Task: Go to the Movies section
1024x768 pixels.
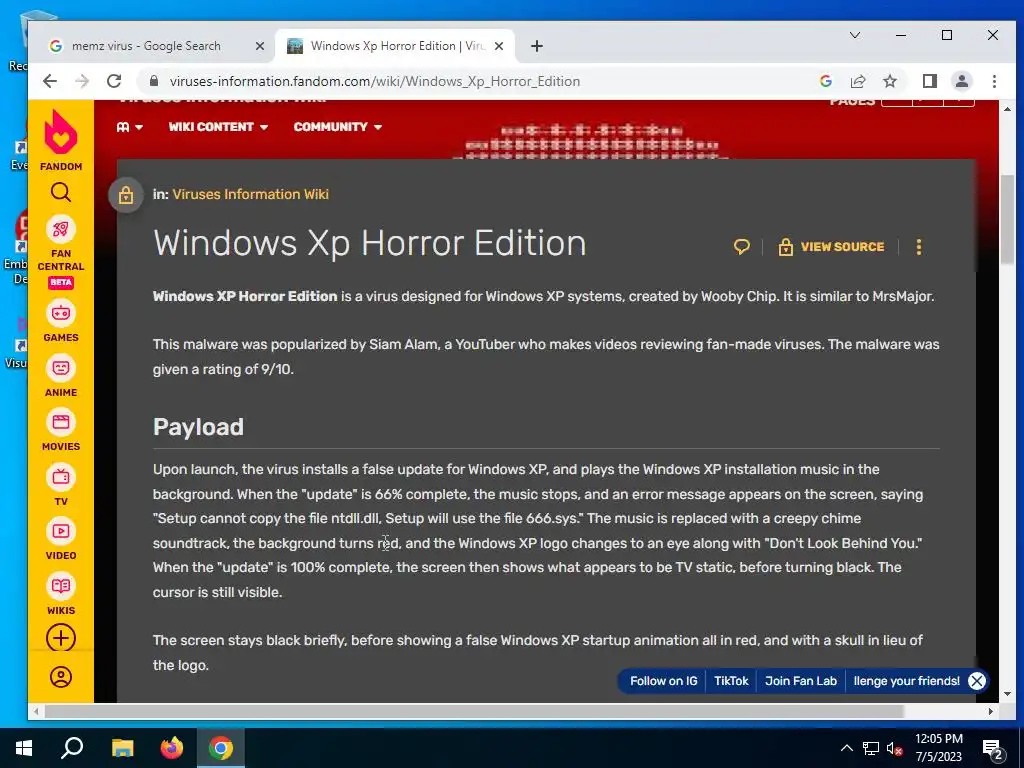Action: pos(61,431)
